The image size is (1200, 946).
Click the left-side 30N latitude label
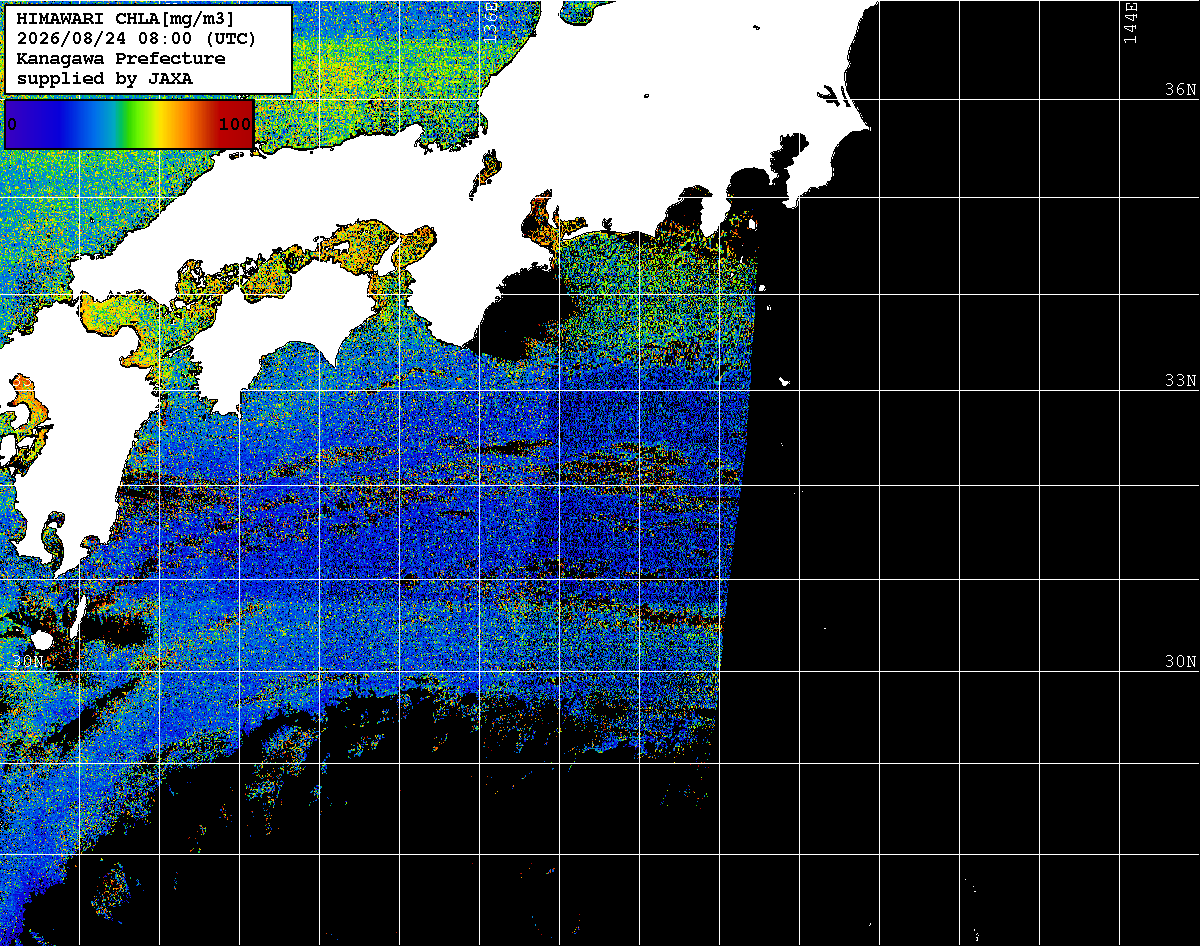pos(29,662)
